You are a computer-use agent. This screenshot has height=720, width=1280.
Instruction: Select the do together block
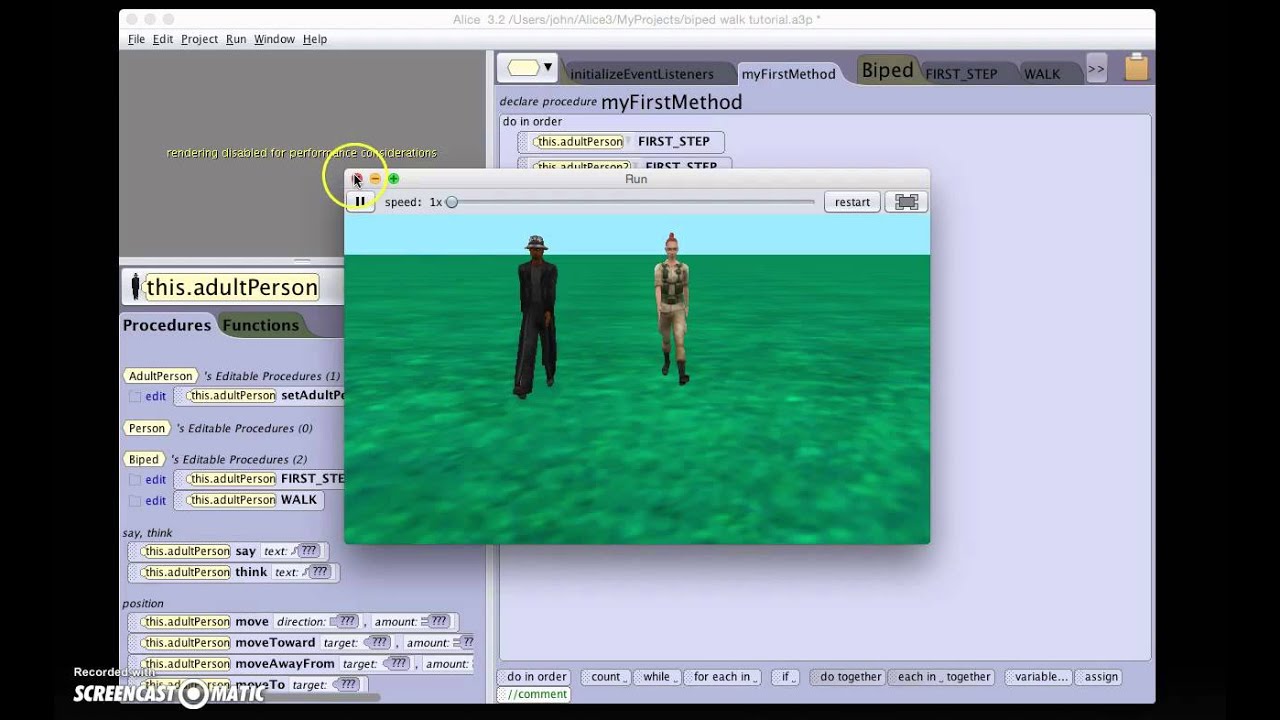tap(849, 677)
